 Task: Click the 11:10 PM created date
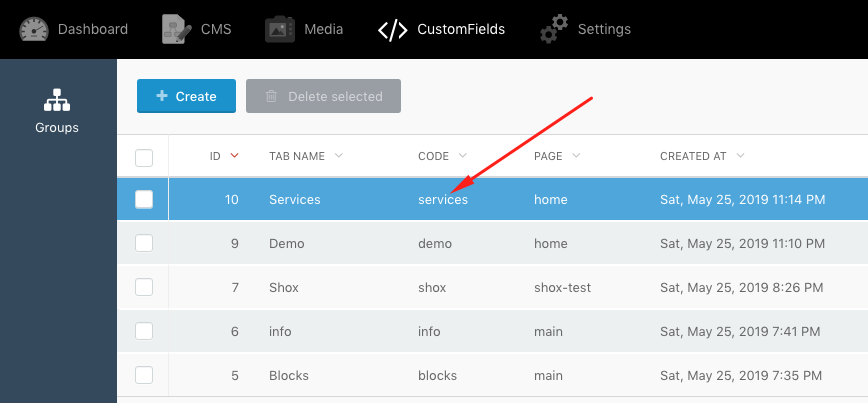click(x=742, y=244)
